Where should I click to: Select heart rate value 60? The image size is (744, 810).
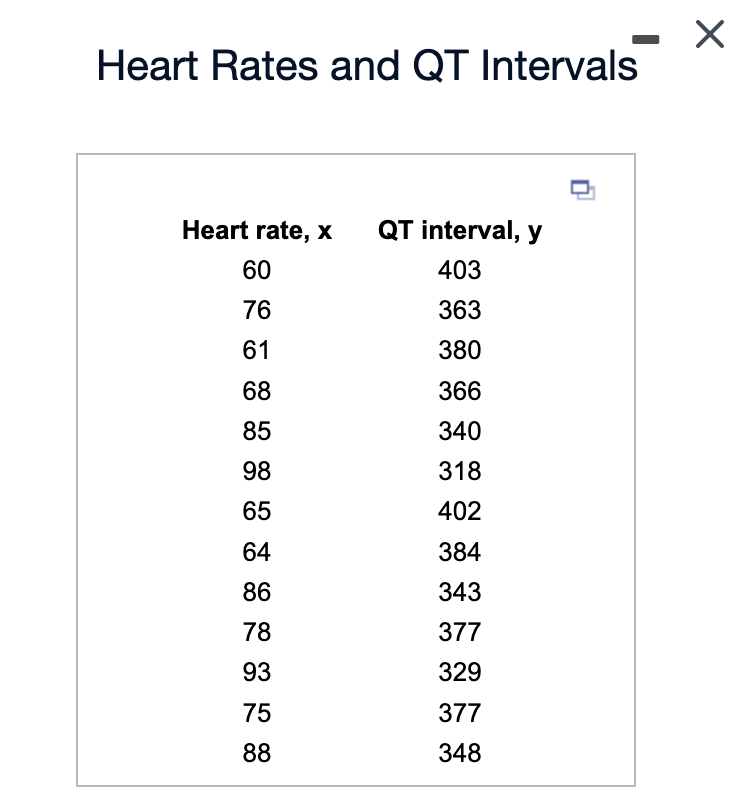[x=256, y=270]
